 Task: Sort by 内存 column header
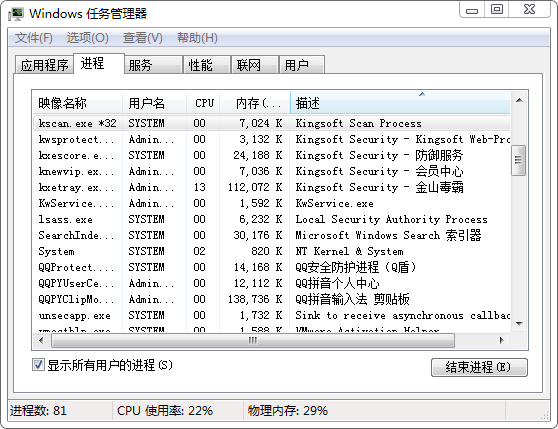click(255, 103)
